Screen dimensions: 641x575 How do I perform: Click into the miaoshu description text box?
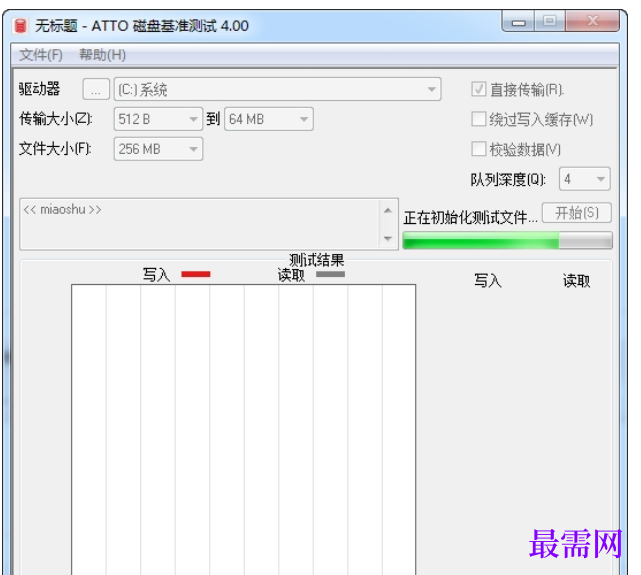200,224
